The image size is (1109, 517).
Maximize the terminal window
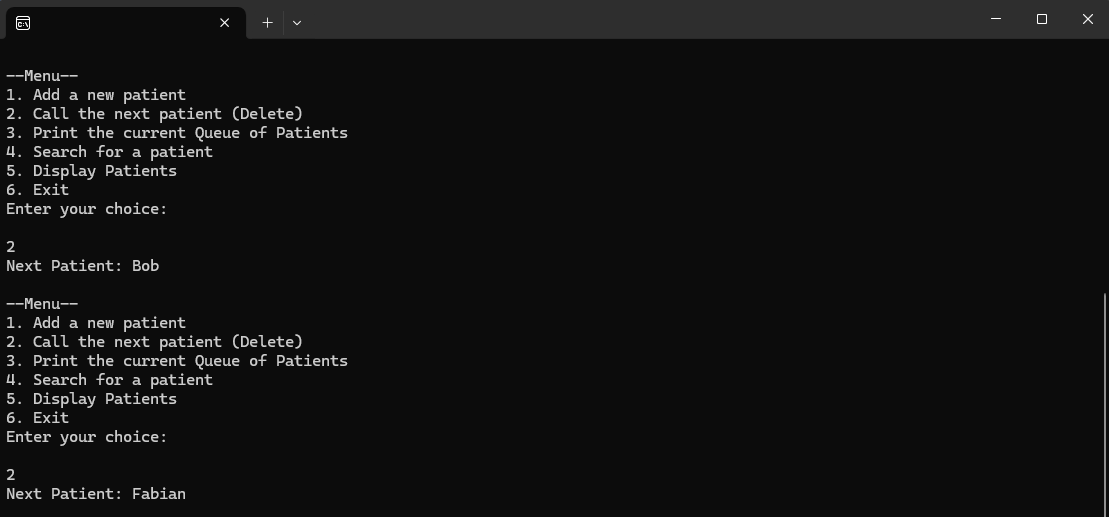(x=1042, y=19)
